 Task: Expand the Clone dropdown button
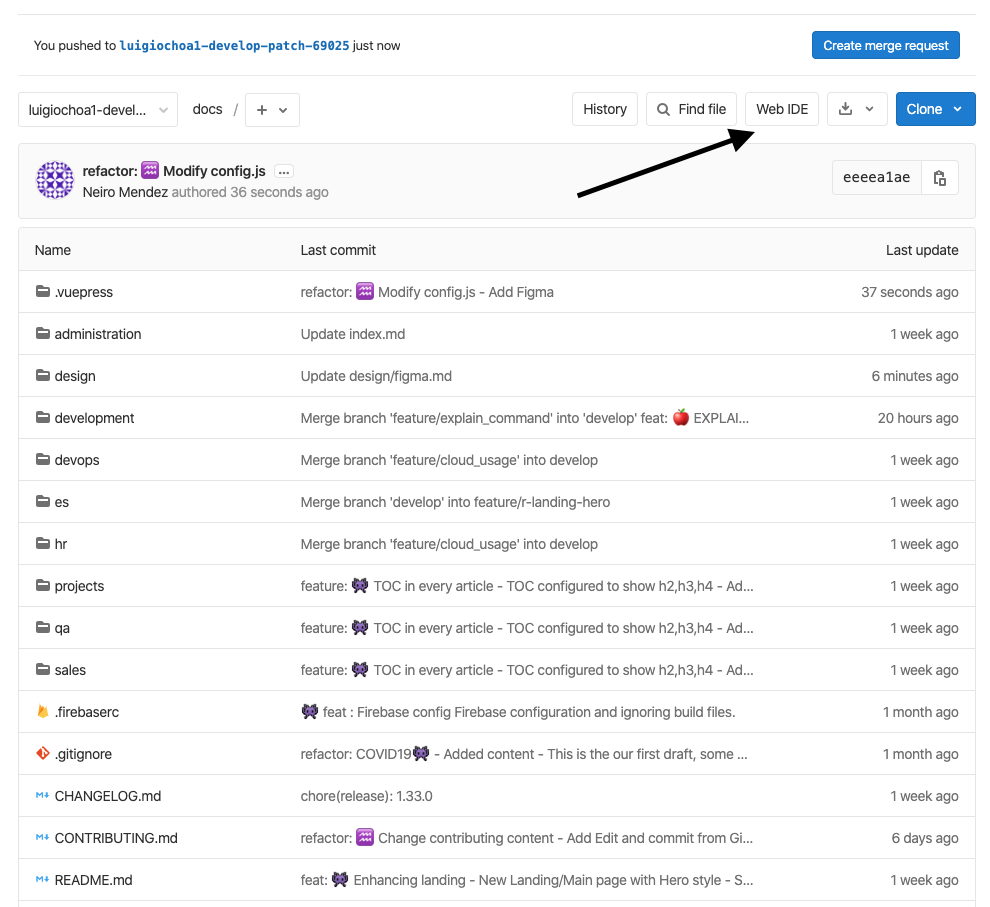(x=935, y=109)
